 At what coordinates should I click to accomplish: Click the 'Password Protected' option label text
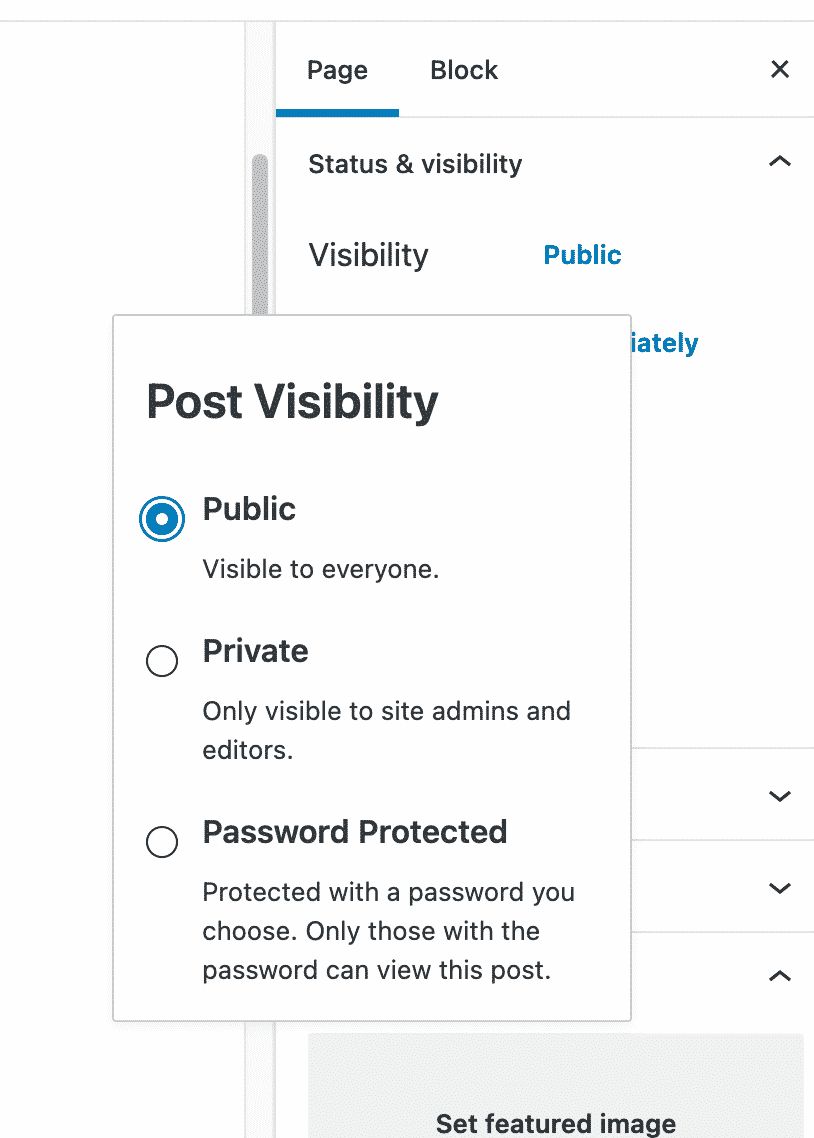pyautogui.click(x=355, y=832)
